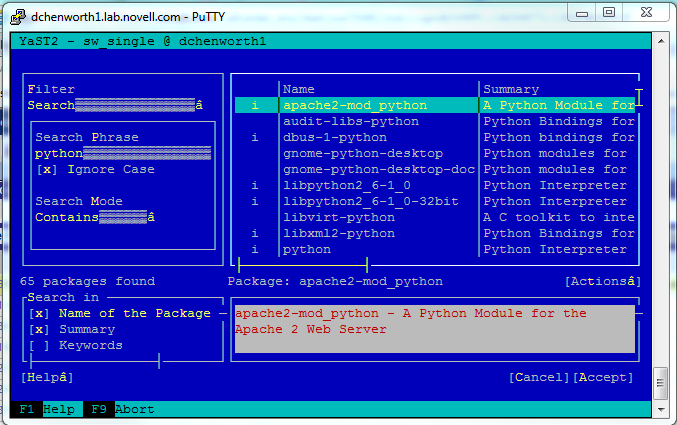Screen dimensions: 677x425
Task: Click the Cancel button
Action: 539,377
